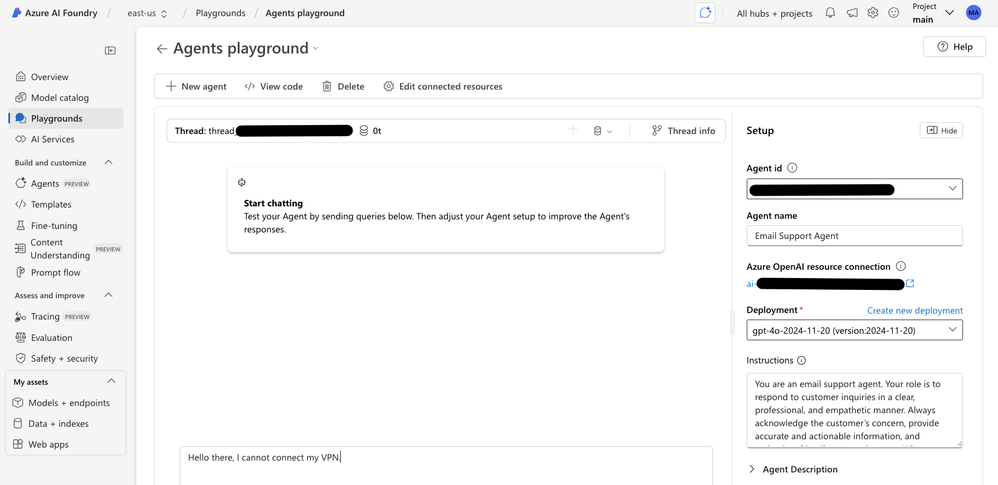Collapse My assets section
This screenshot has height=485, width=998.
point(111,382)
